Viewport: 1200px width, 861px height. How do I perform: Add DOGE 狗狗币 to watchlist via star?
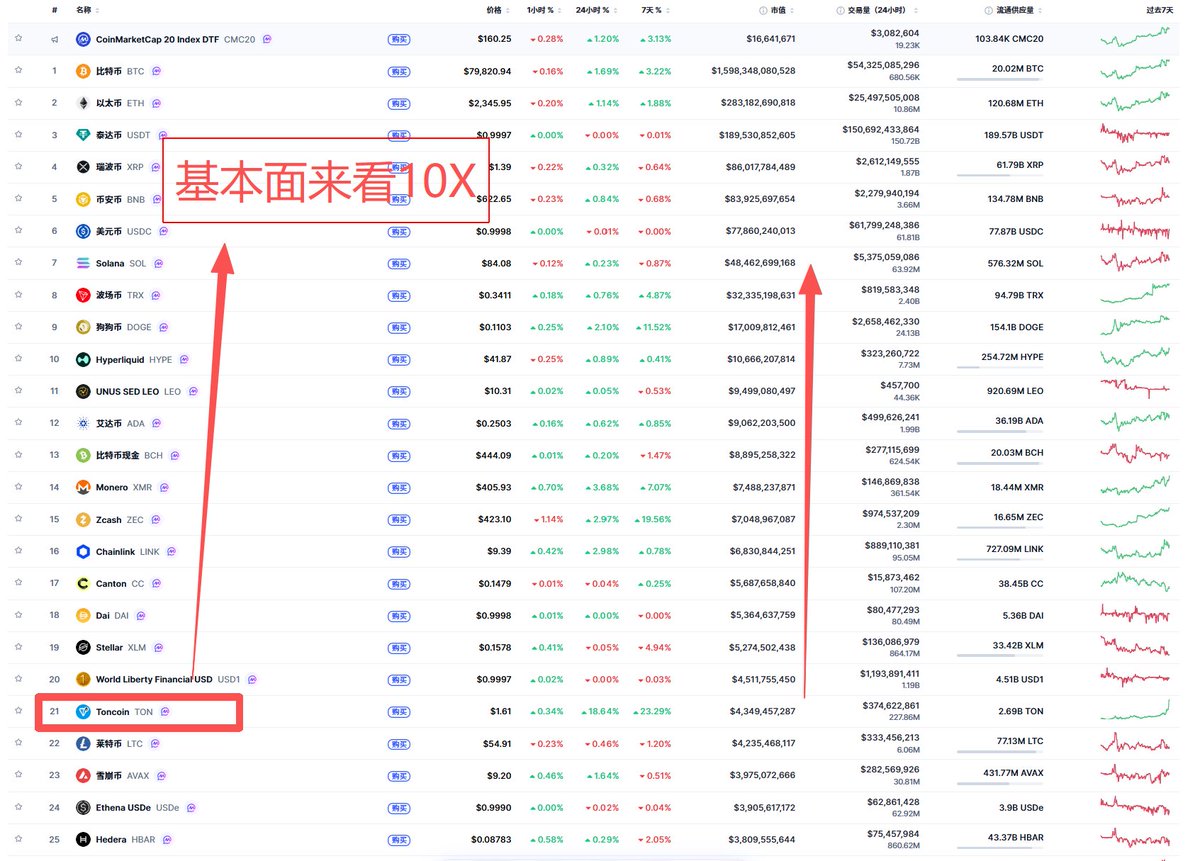[19, 327]
